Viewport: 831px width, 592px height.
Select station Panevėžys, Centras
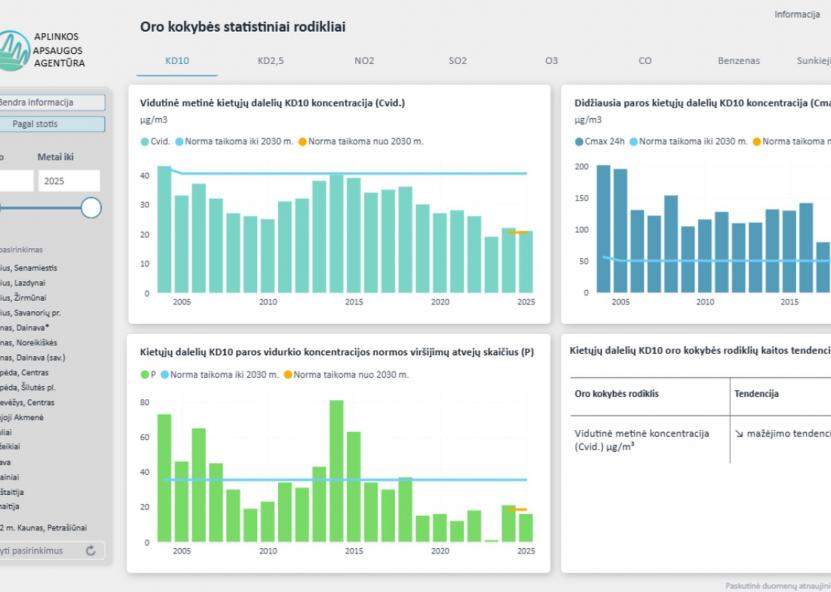[27, 402]
